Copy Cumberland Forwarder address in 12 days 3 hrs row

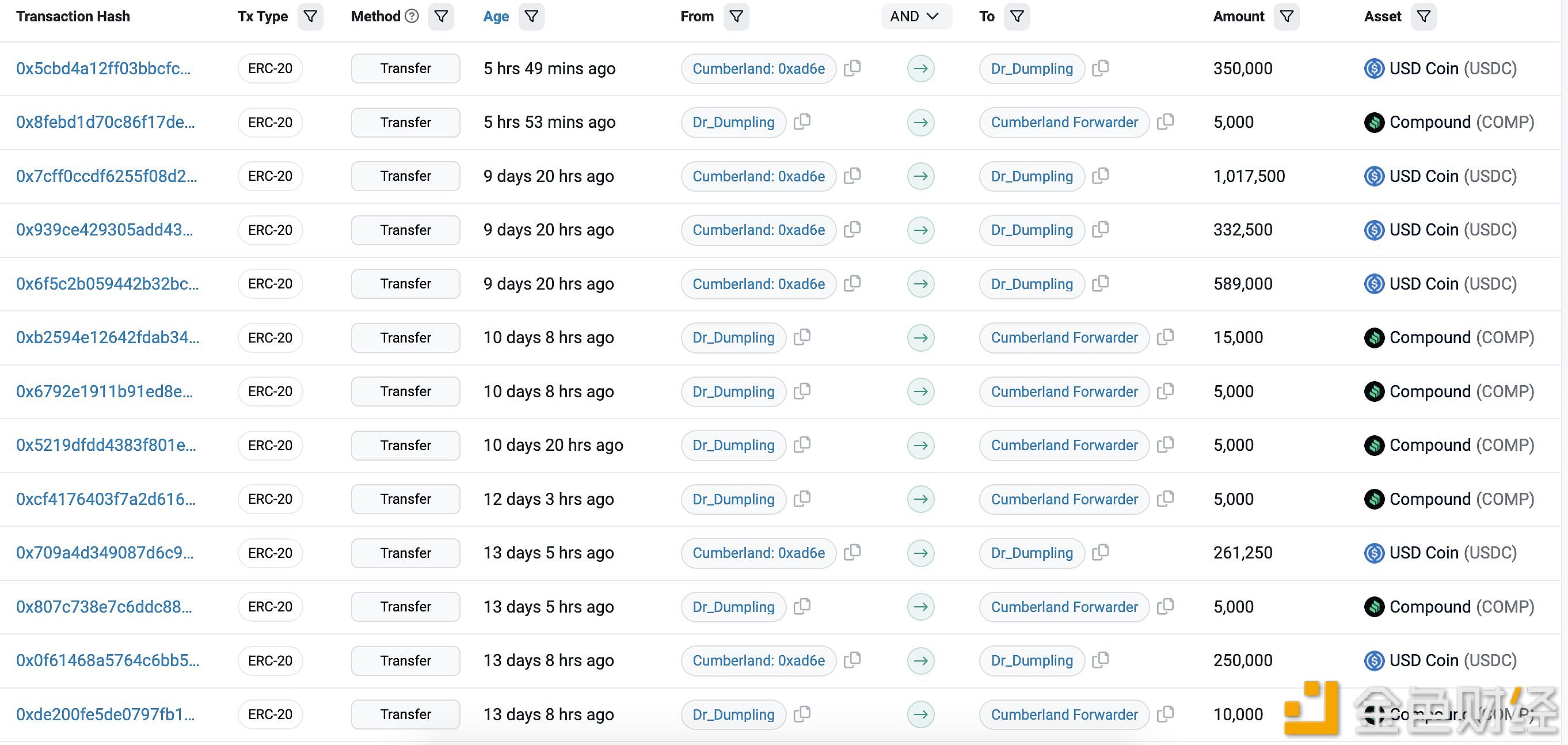click(1165, 499)
